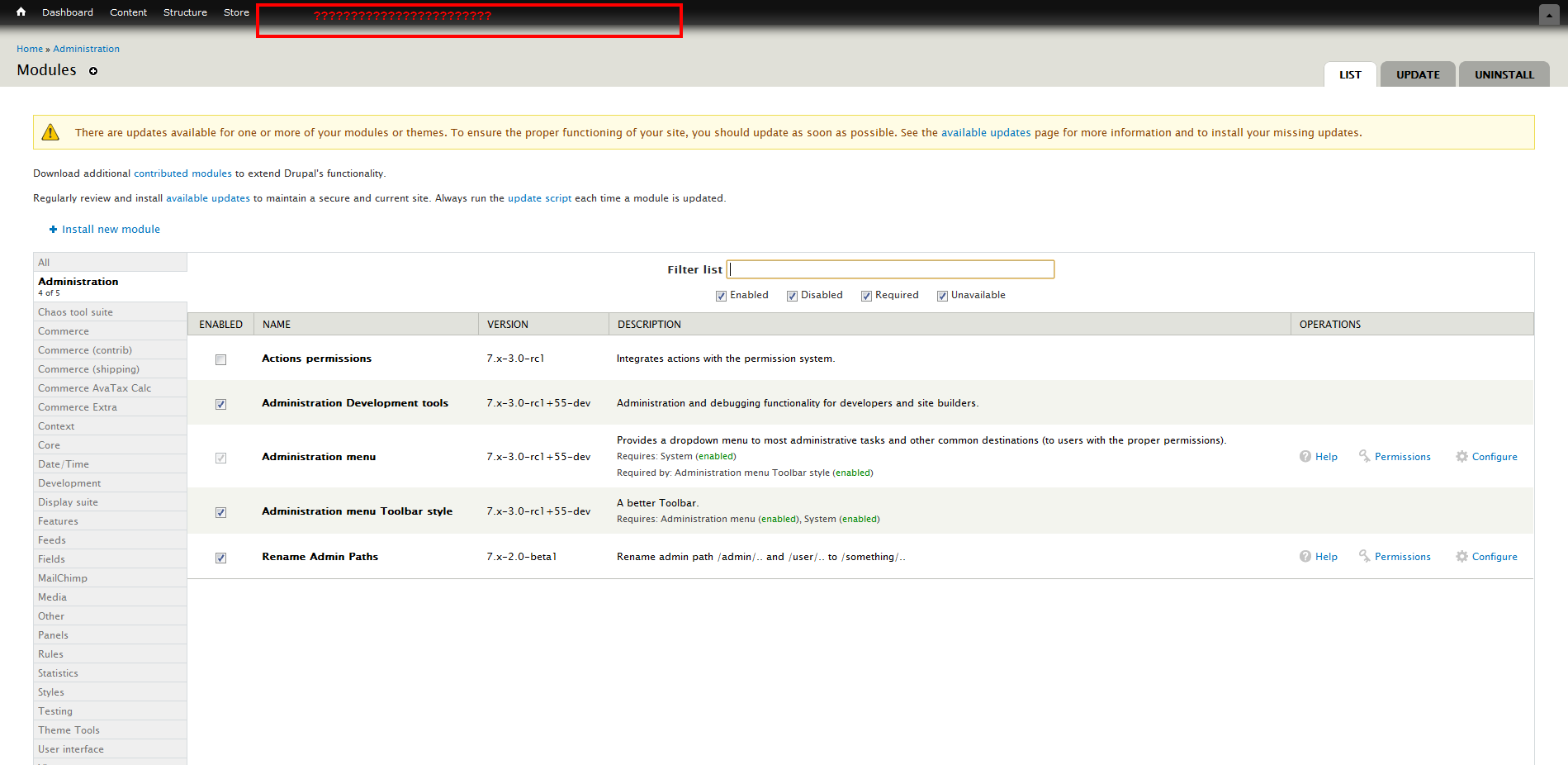Image resolution: width=1568 pixels, height=765 pixels.
Task: Toggle the Required filter checkbox
Action: (866, 296)
